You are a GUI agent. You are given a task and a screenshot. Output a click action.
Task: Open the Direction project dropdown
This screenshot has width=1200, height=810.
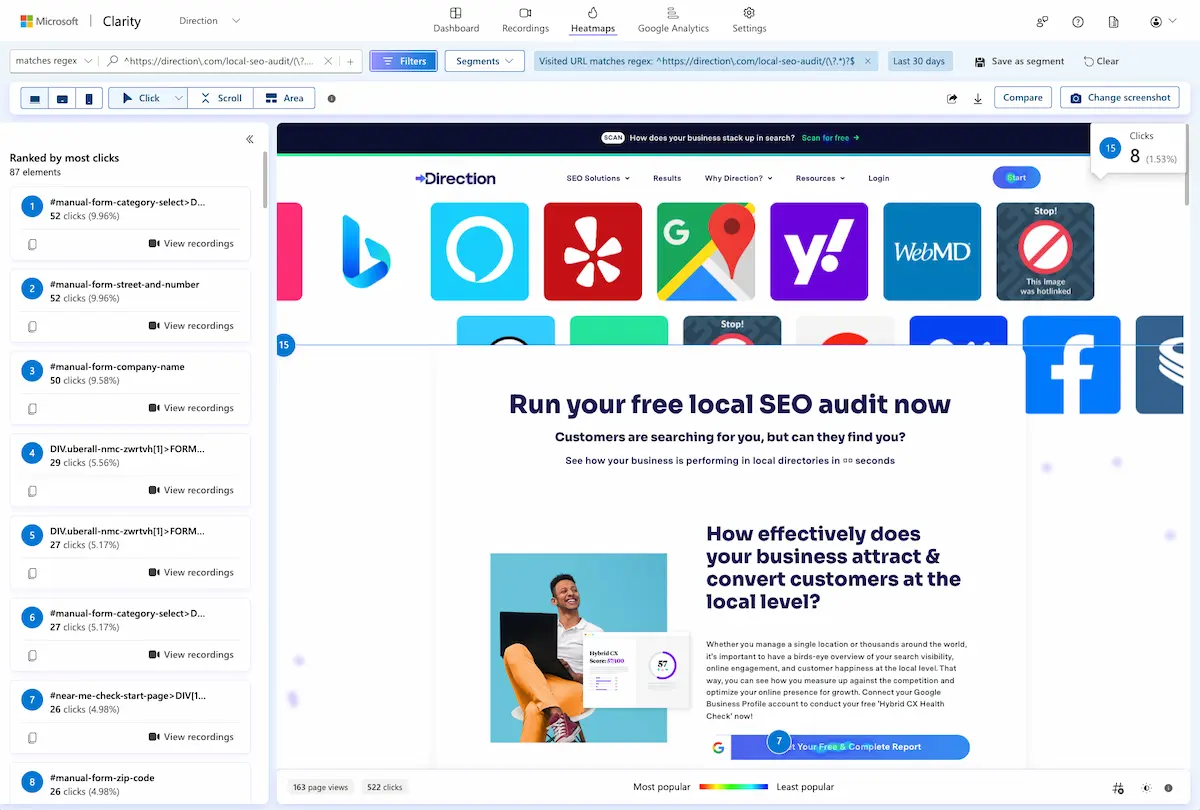click(209, 21)
